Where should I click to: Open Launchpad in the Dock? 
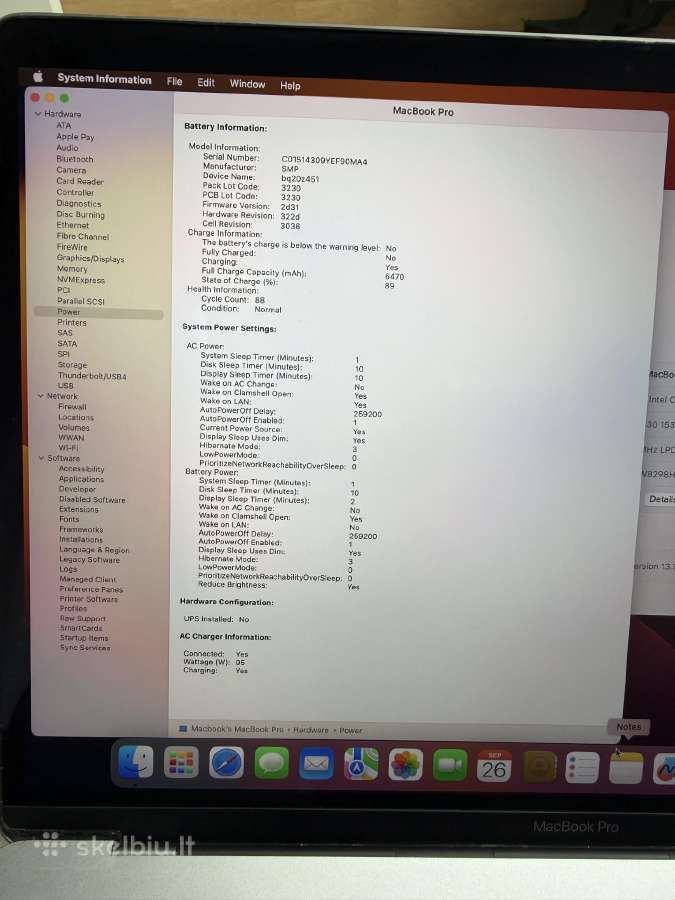(181, 763)
